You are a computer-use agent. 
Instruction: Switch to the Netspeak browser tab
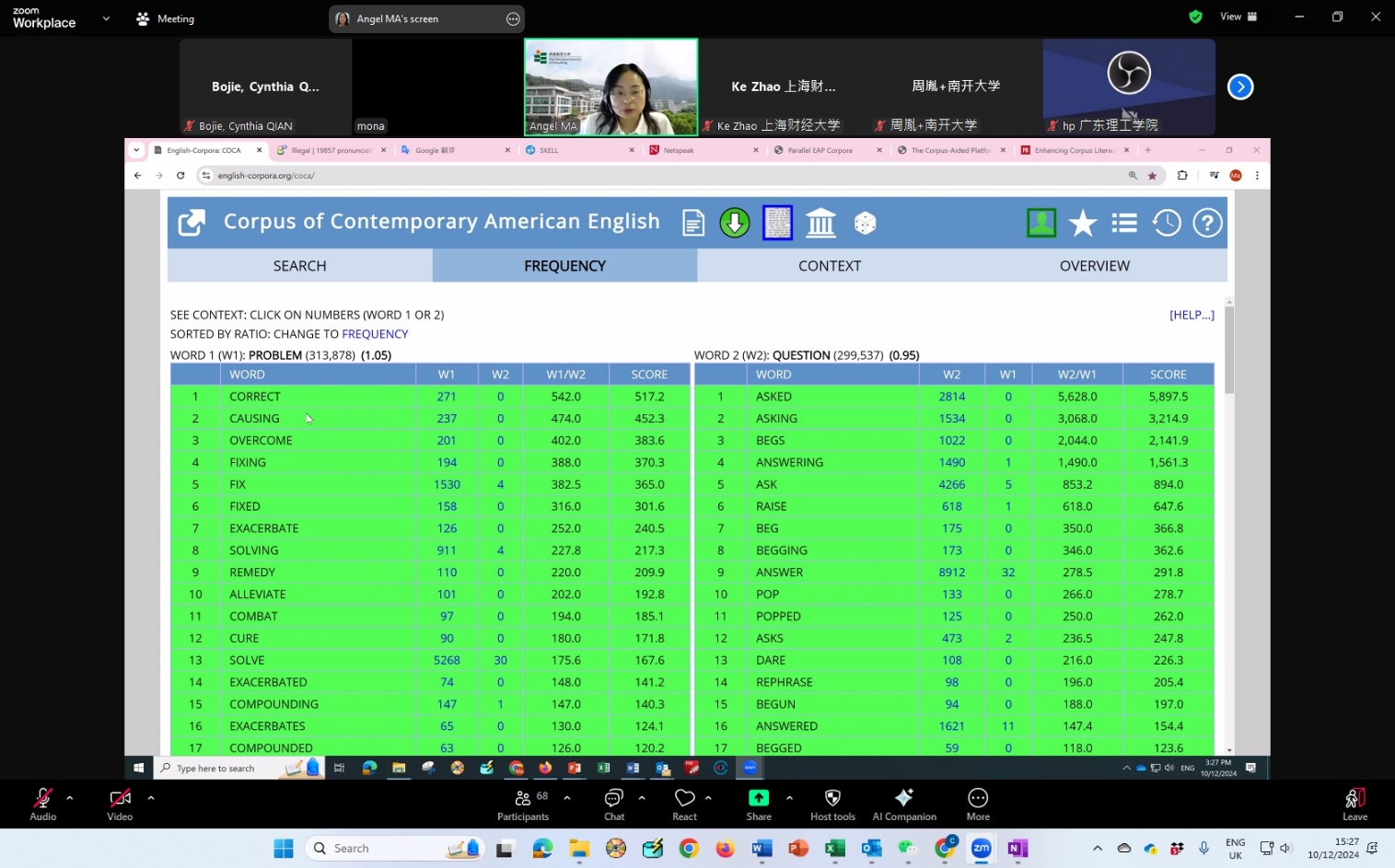pos(704,150)
